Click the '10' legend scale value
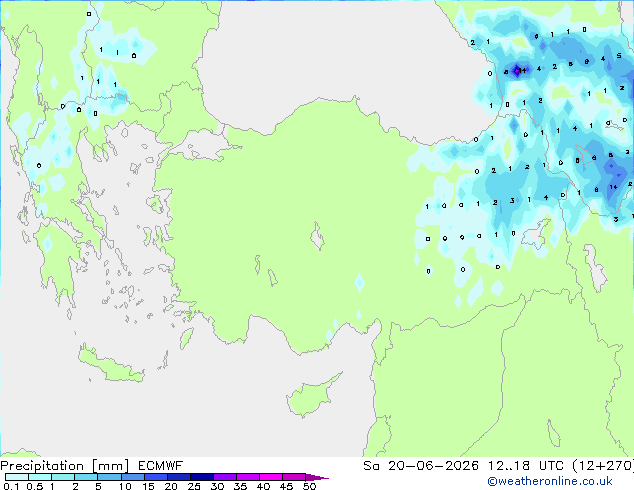 point(125,486)
